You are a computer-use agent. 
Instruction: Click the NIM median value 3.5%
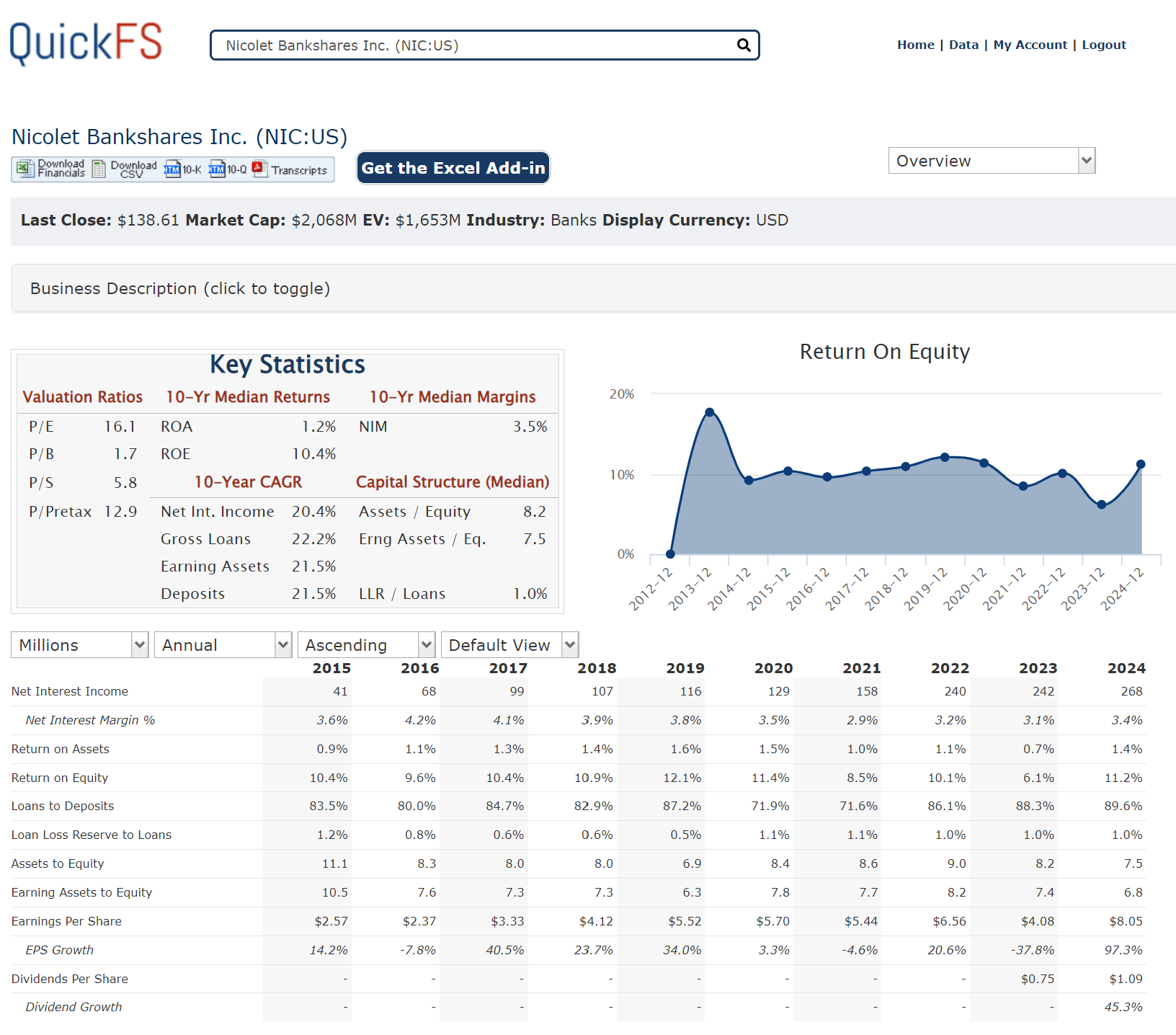point(530,427)
